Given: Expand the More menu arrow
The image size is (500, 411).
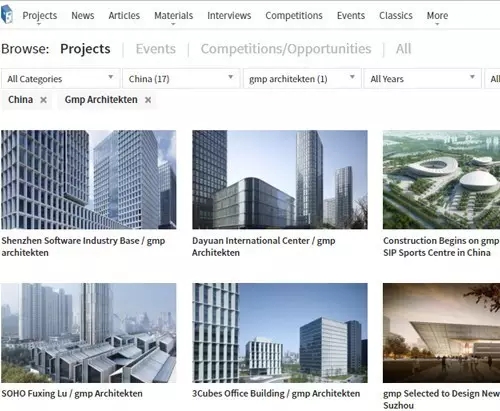Looking at the screenshot, I should [437, 24].
